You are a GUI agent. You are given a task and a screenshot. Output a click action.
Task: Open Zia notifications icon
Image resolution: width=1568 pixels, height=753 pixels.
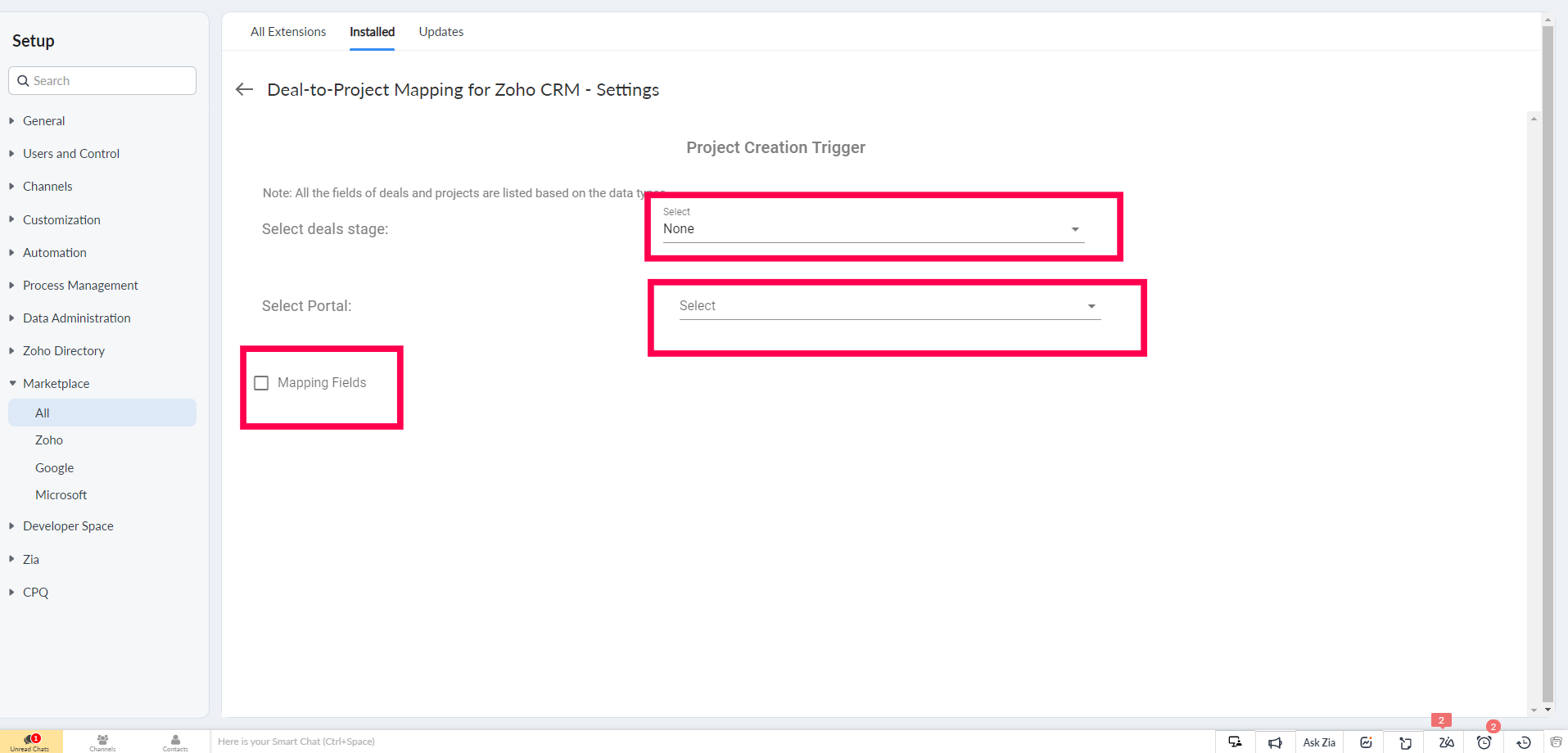click(1446, 742)
